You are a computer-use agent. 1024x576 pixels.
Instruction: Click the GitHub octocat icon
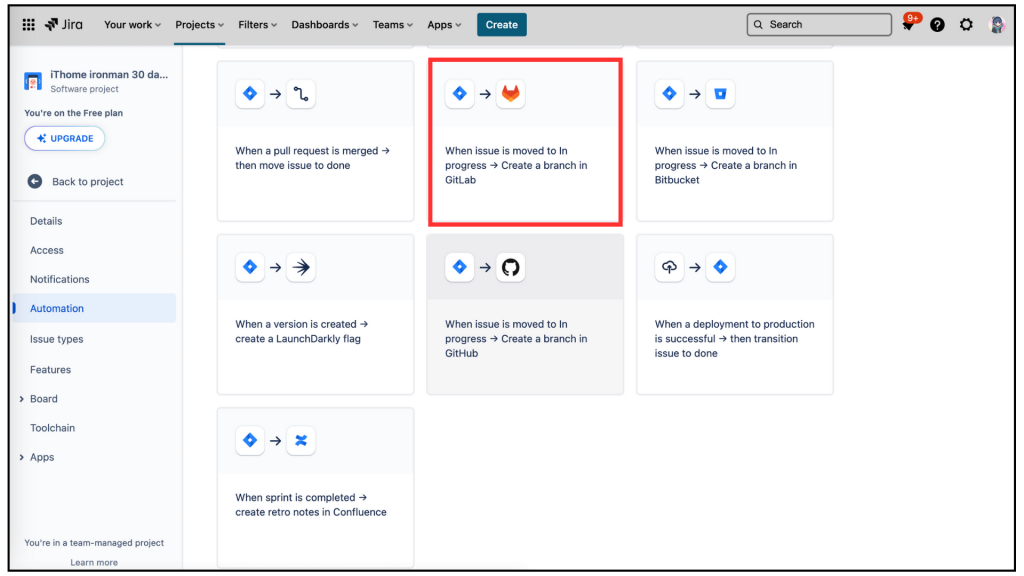[511, 266]
